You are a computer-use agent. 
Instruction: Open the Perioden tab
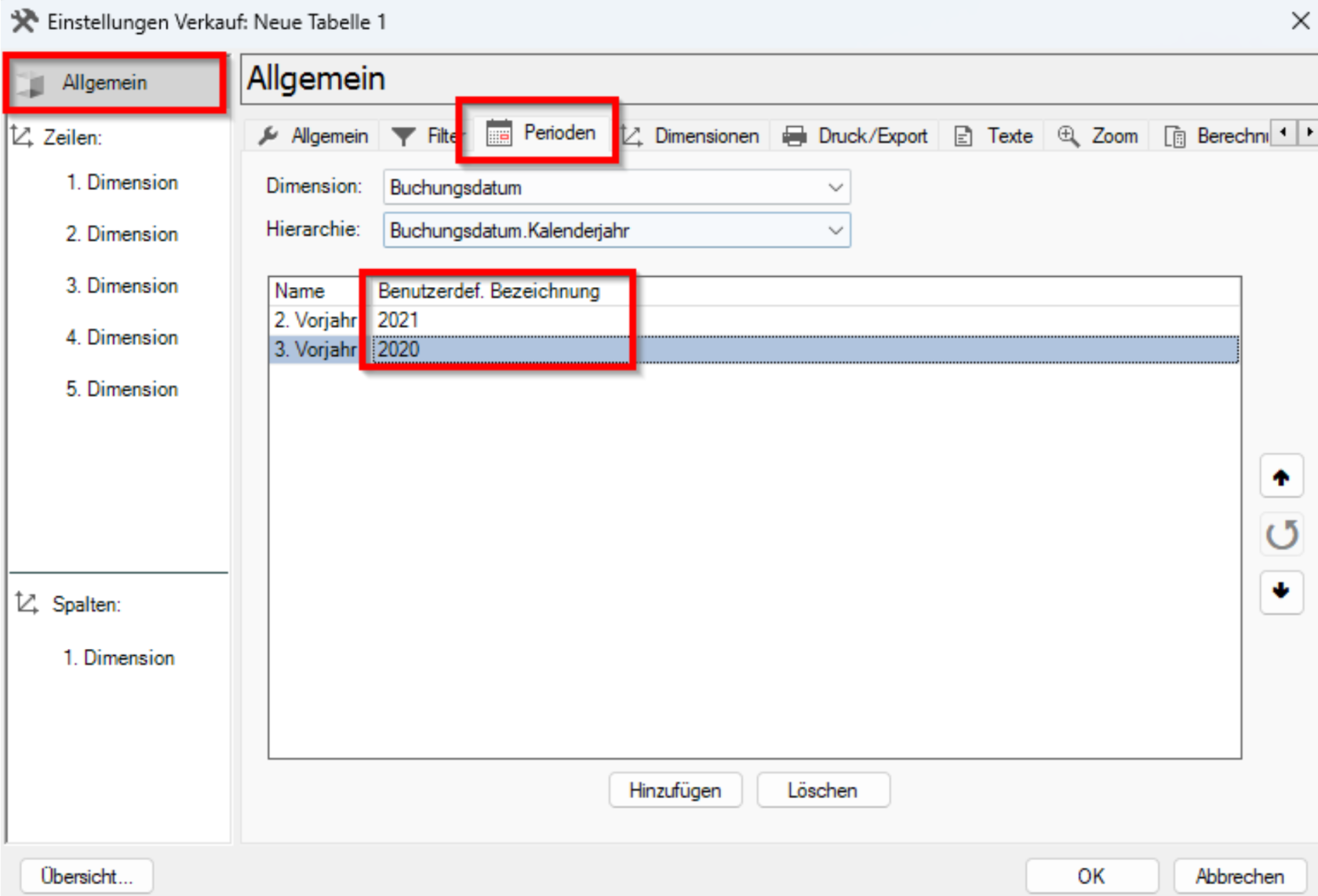pos(541,133)
